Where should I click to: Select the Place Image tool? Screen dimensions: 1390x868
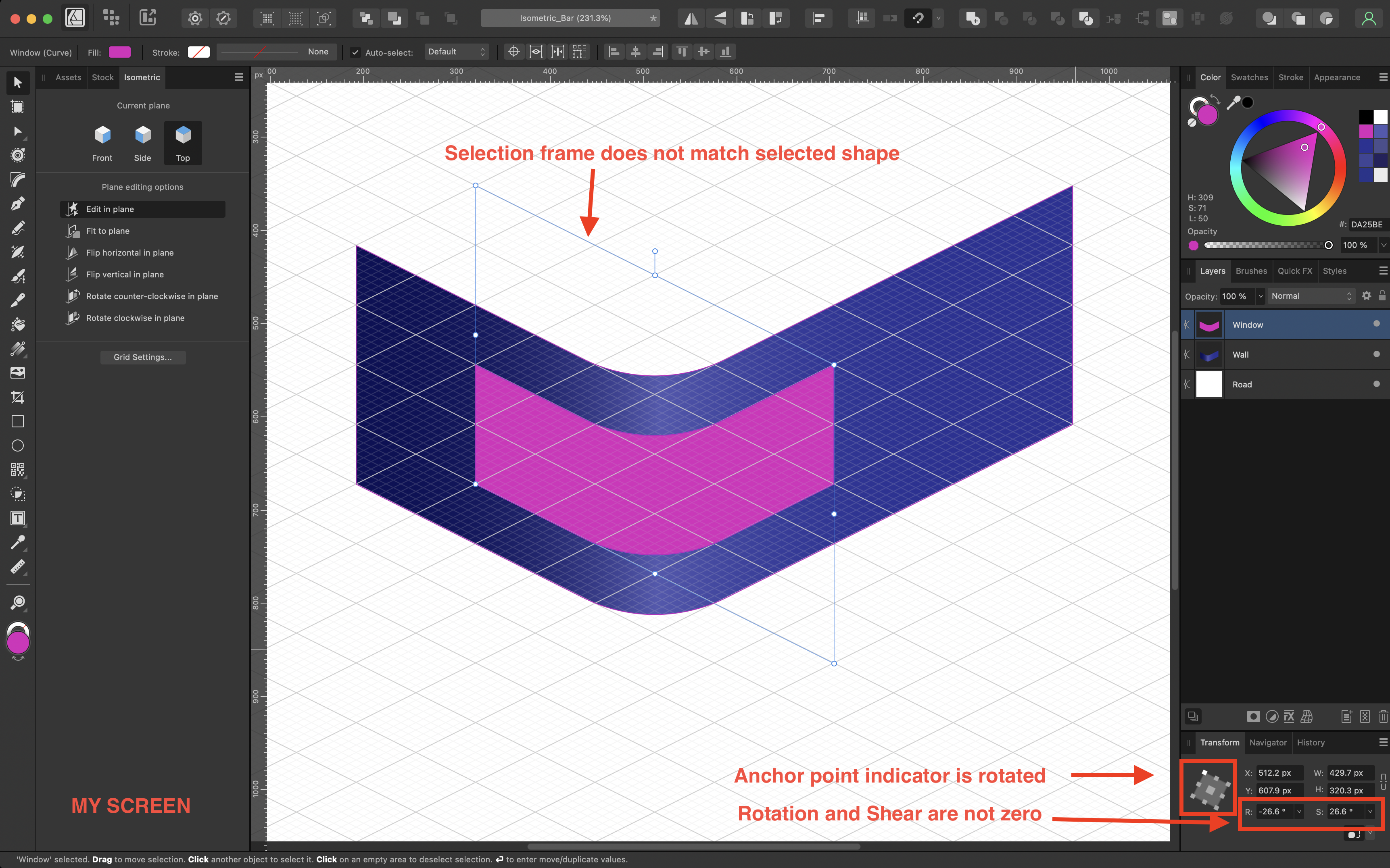18,373
